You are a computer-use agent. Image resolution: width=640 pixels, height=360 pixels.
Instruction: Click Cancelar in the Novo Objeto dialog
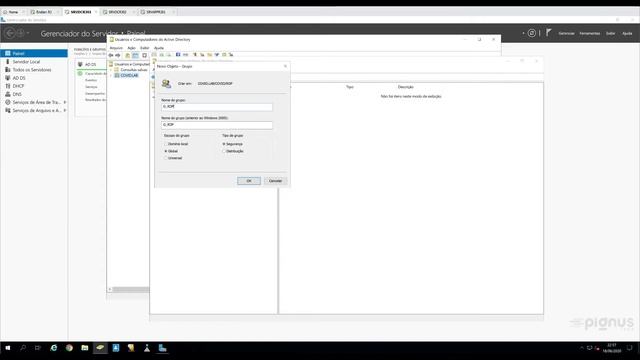click(x=276, y=181)
